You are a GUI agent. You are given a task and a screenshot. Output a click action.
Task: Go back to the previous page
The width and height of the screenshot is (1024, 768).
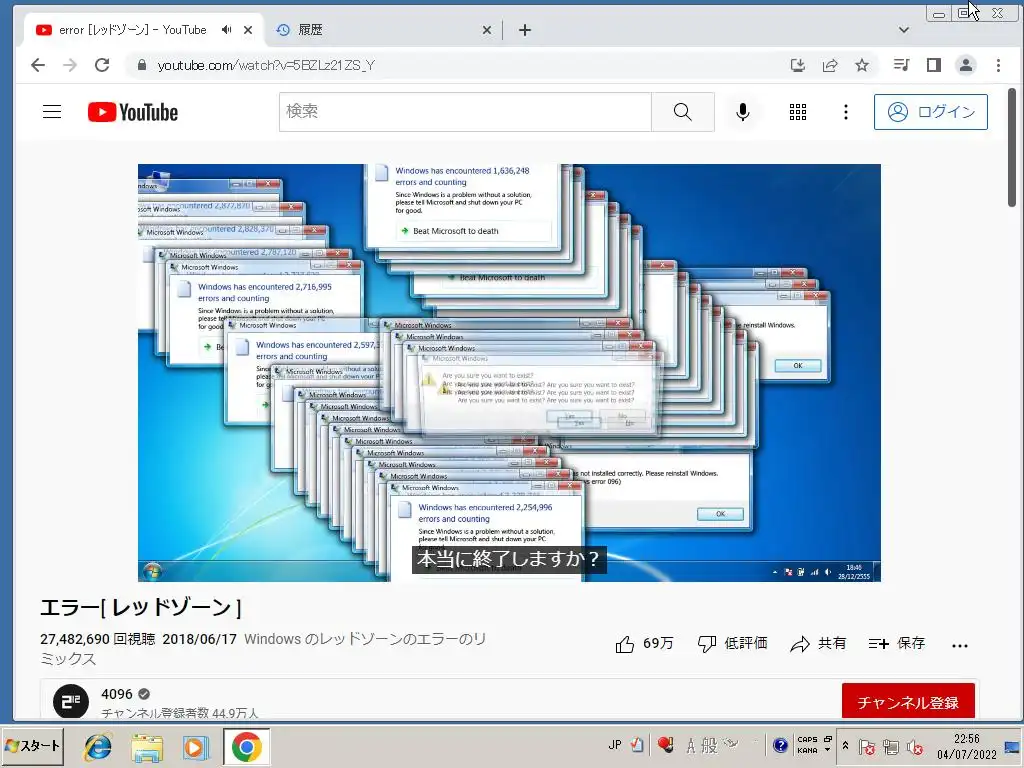click(x=38, y=65)
